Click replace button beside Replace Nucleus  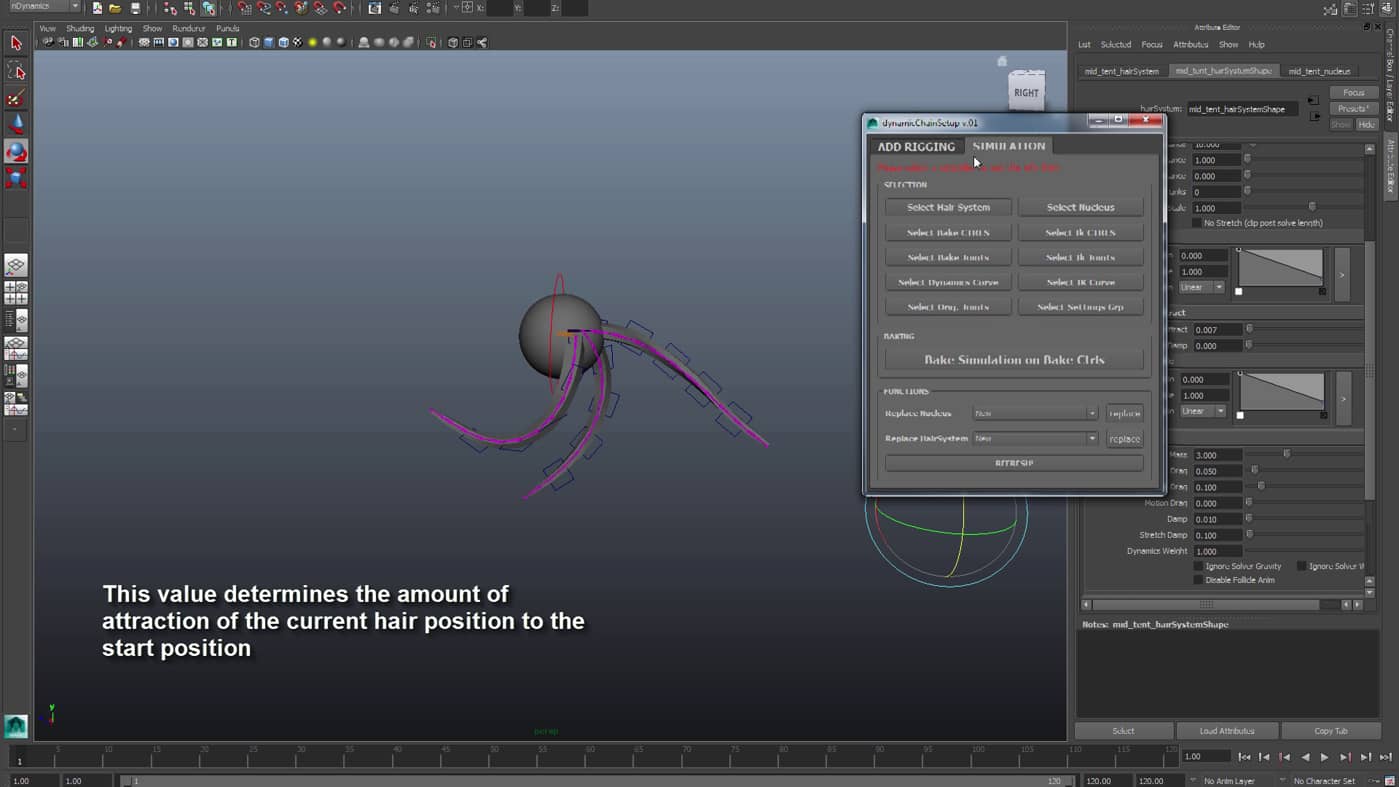point(1124,413)
